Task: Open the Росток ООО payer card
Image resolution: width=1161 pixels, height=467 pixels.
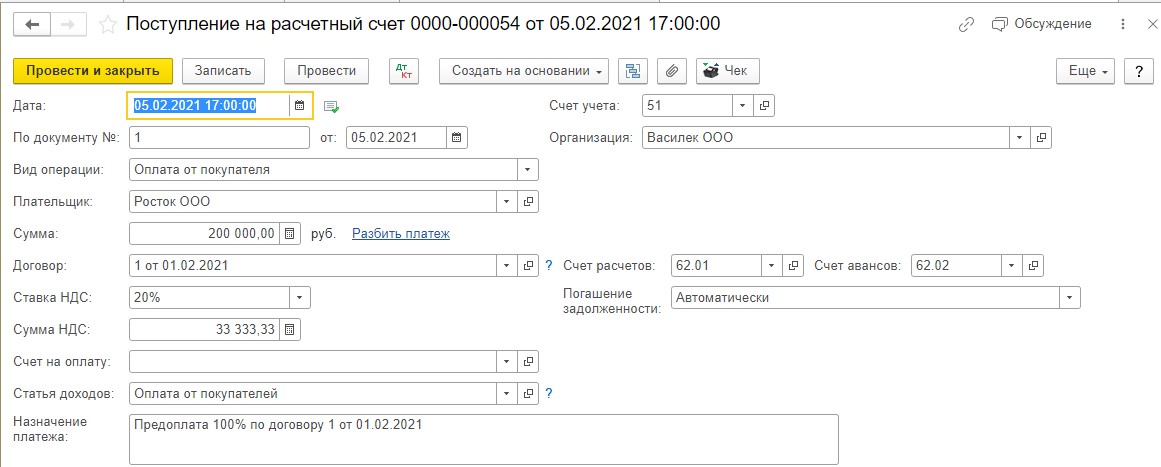Action: pyautogui.click(x=528, y=201)
